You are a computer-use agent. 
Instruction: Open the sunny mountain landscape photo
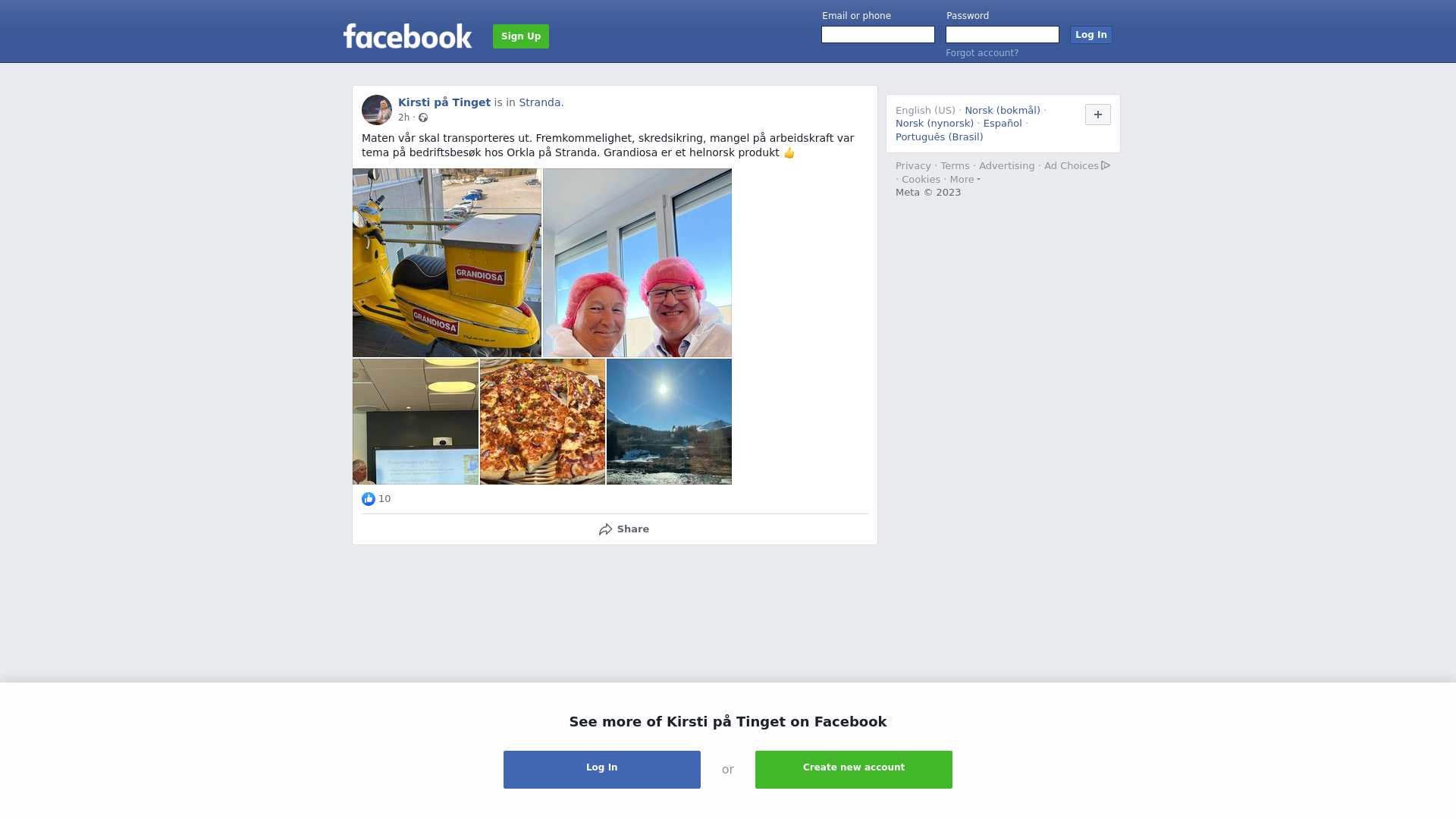669,422
